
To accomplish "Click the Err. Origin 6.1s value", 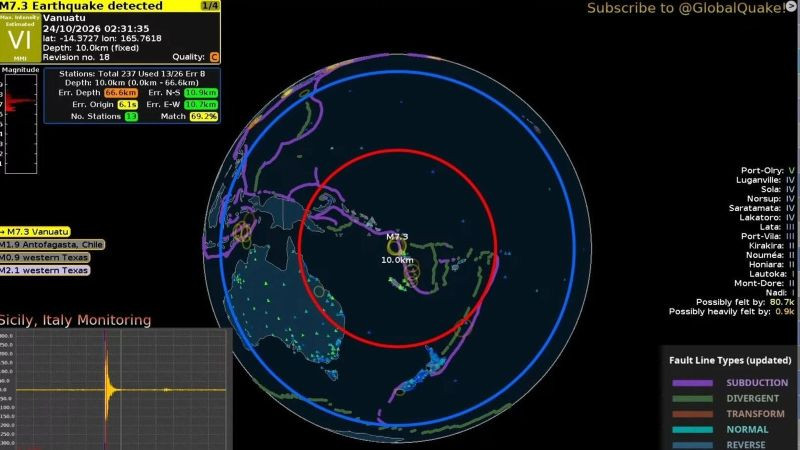I will pos(128,105).
